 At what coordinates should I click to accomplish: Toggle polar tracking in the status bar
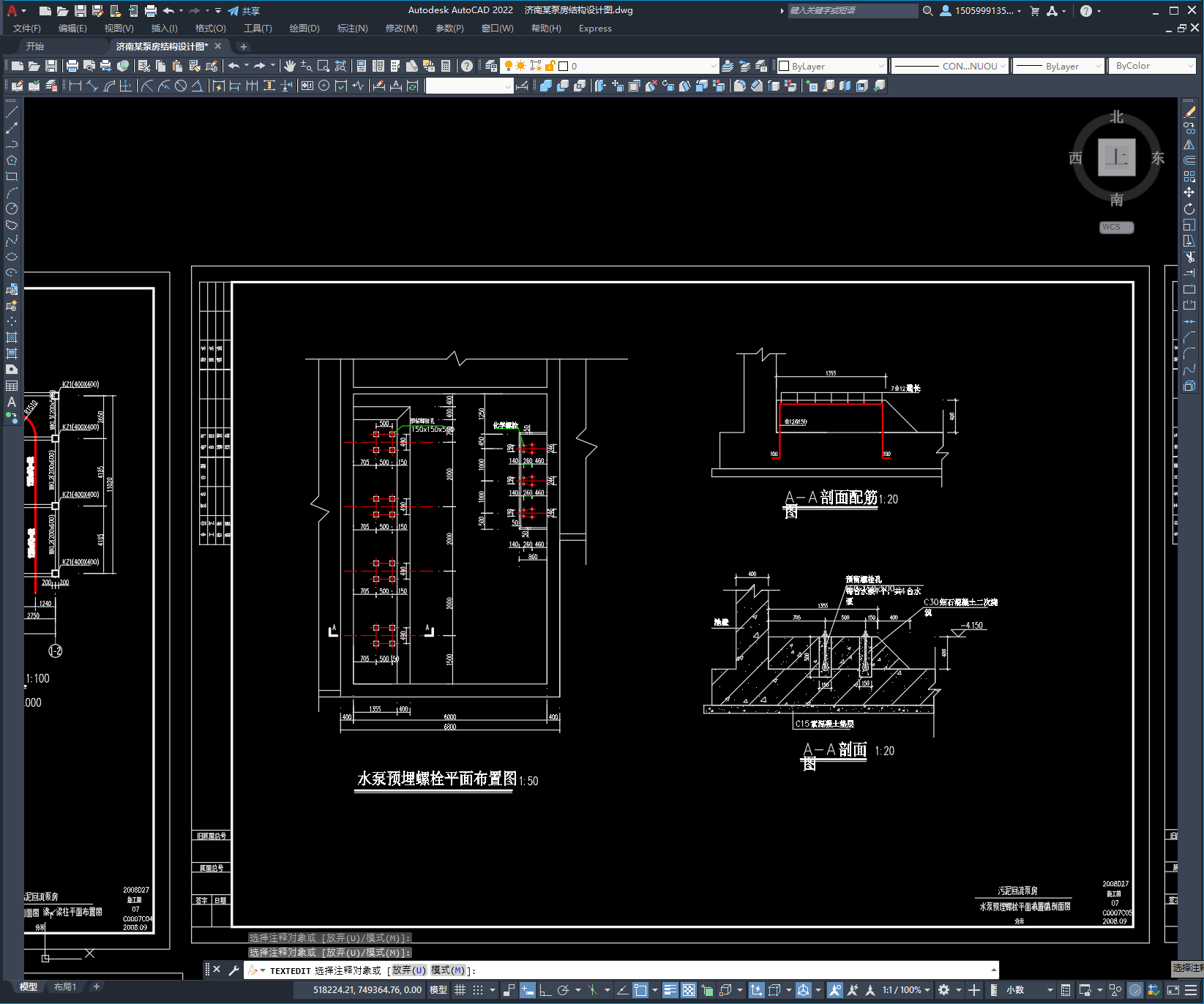click(x=563, y=990)
